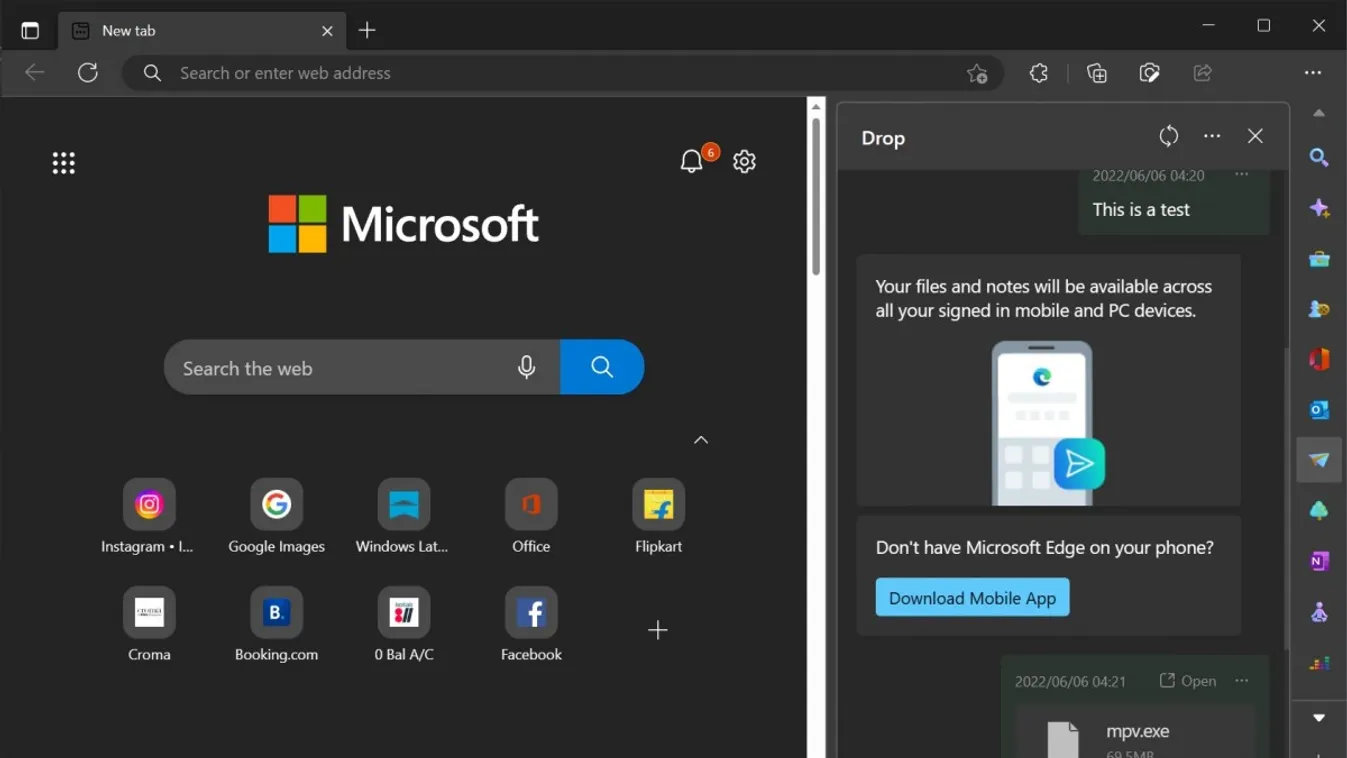The width and height of the screenshot is (1347, 758).
Task: Open the purple figure sidebar icon
Action: (1319, 612)
